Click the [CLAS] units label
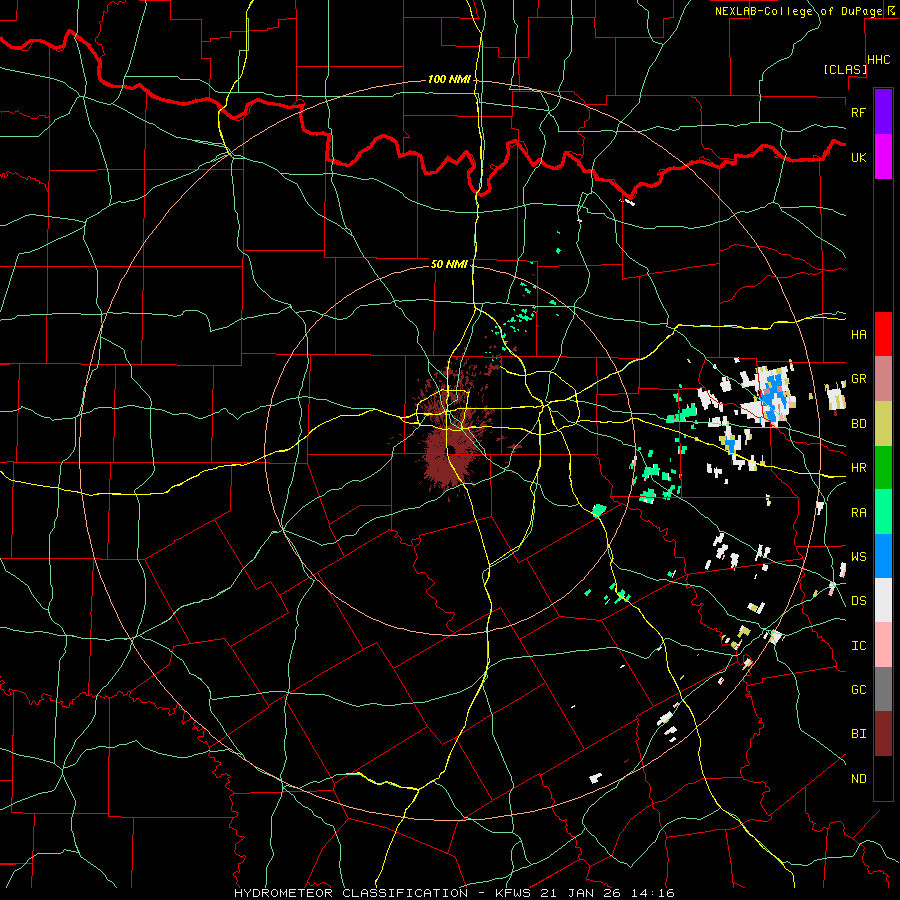 [x=845, y=70]
